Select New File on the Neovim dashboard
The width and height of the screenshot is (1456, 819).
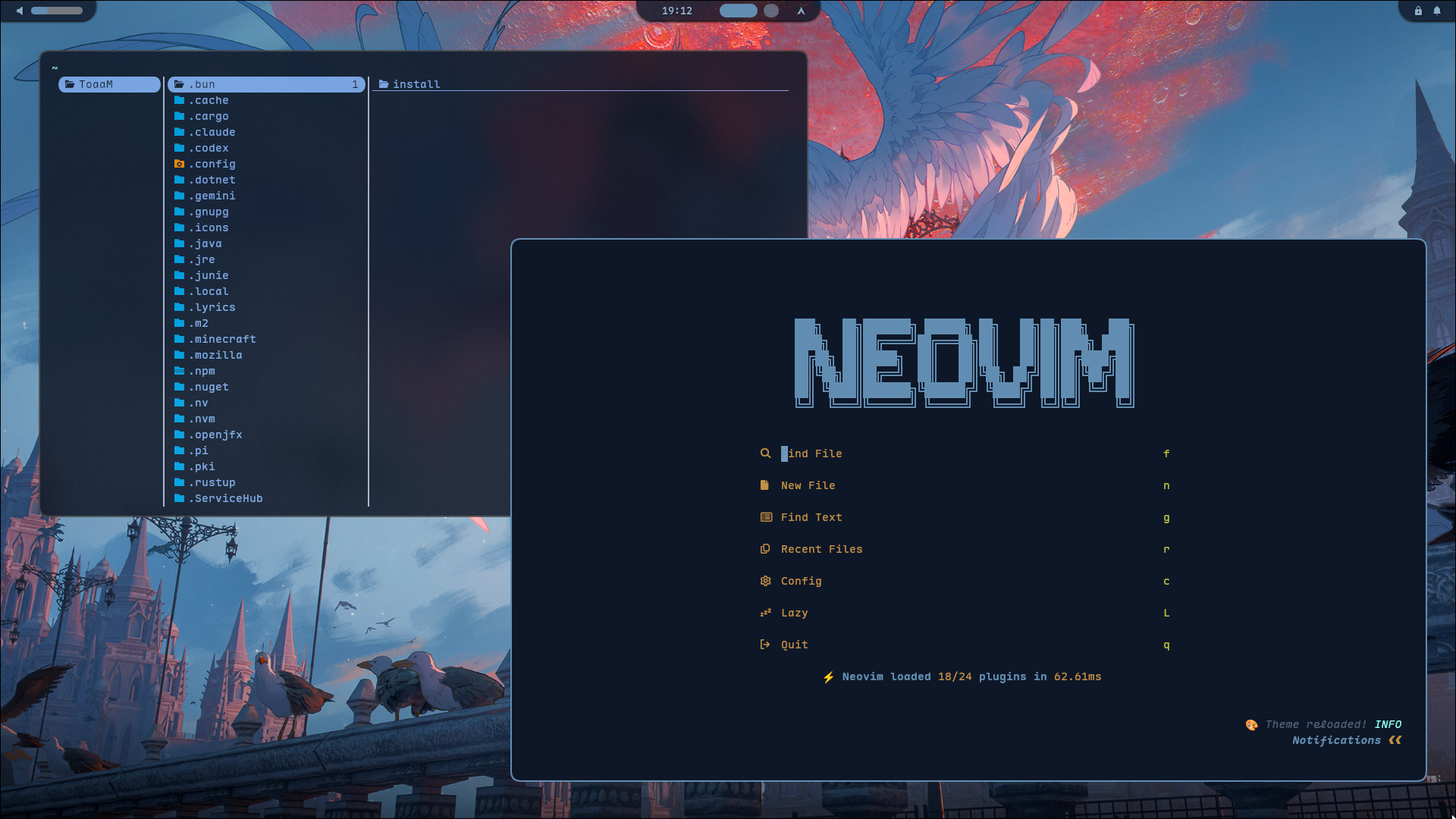[x=963, y=485]
